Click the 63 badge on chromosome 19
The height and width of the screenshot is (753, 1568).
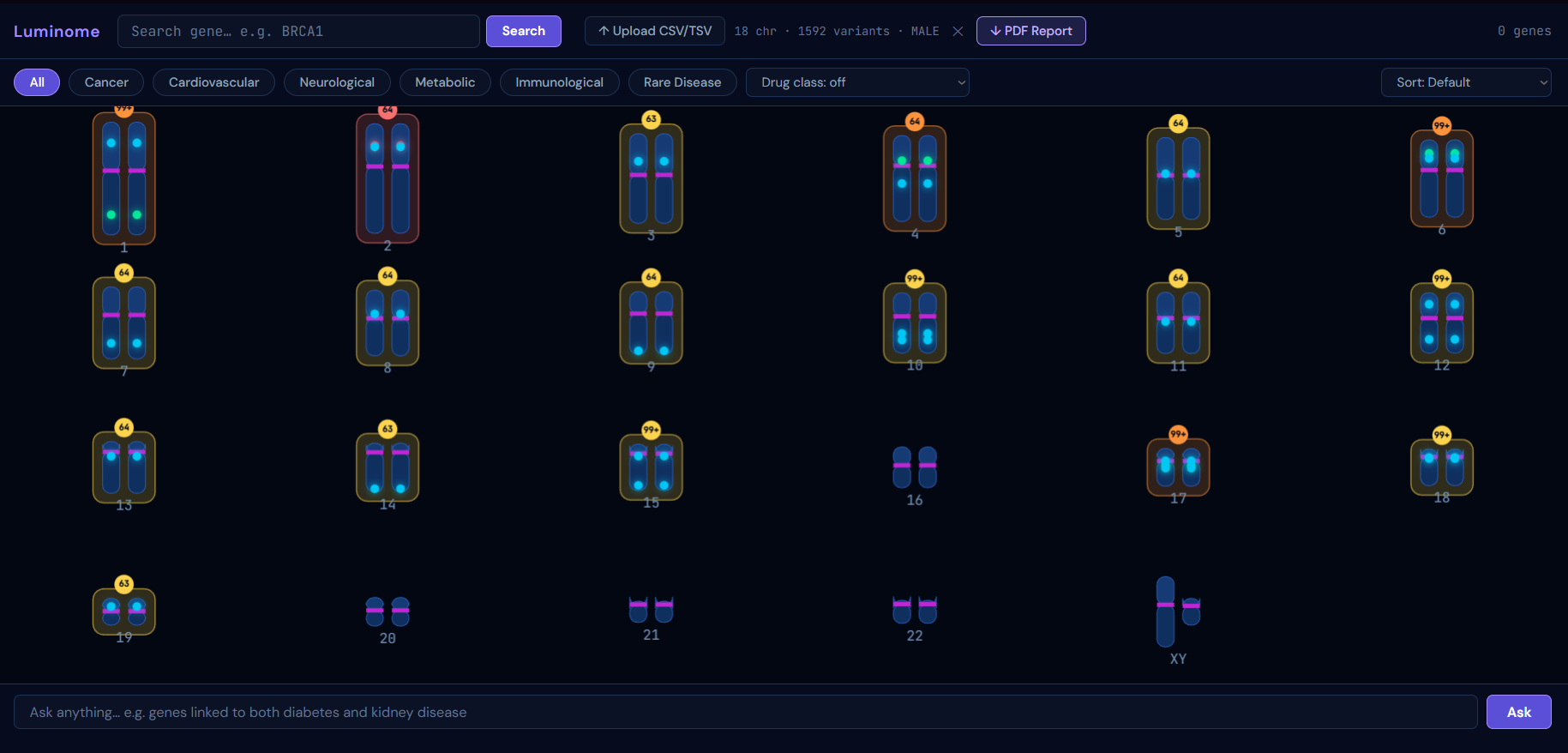(x=124, y=583)
